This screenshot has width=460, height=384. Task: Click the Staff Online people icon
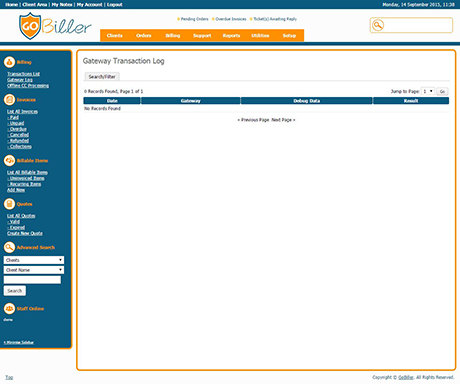point(9,309)
